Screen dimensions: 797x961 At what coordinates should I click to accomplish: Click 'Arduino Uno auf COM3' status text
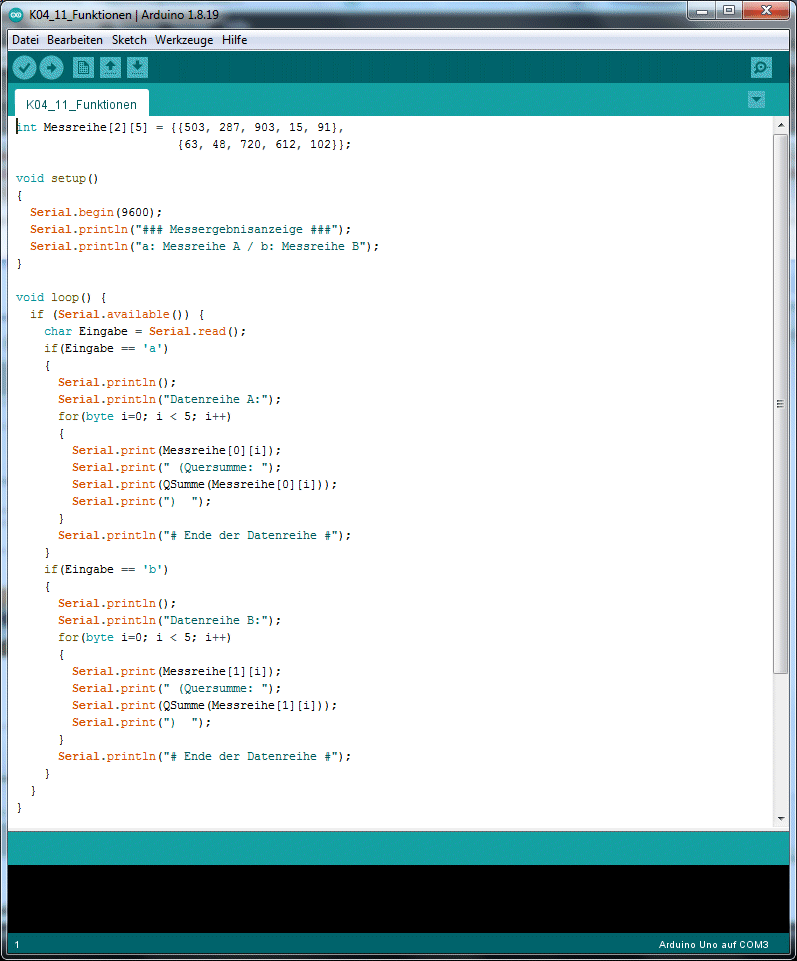click(714, 944)
